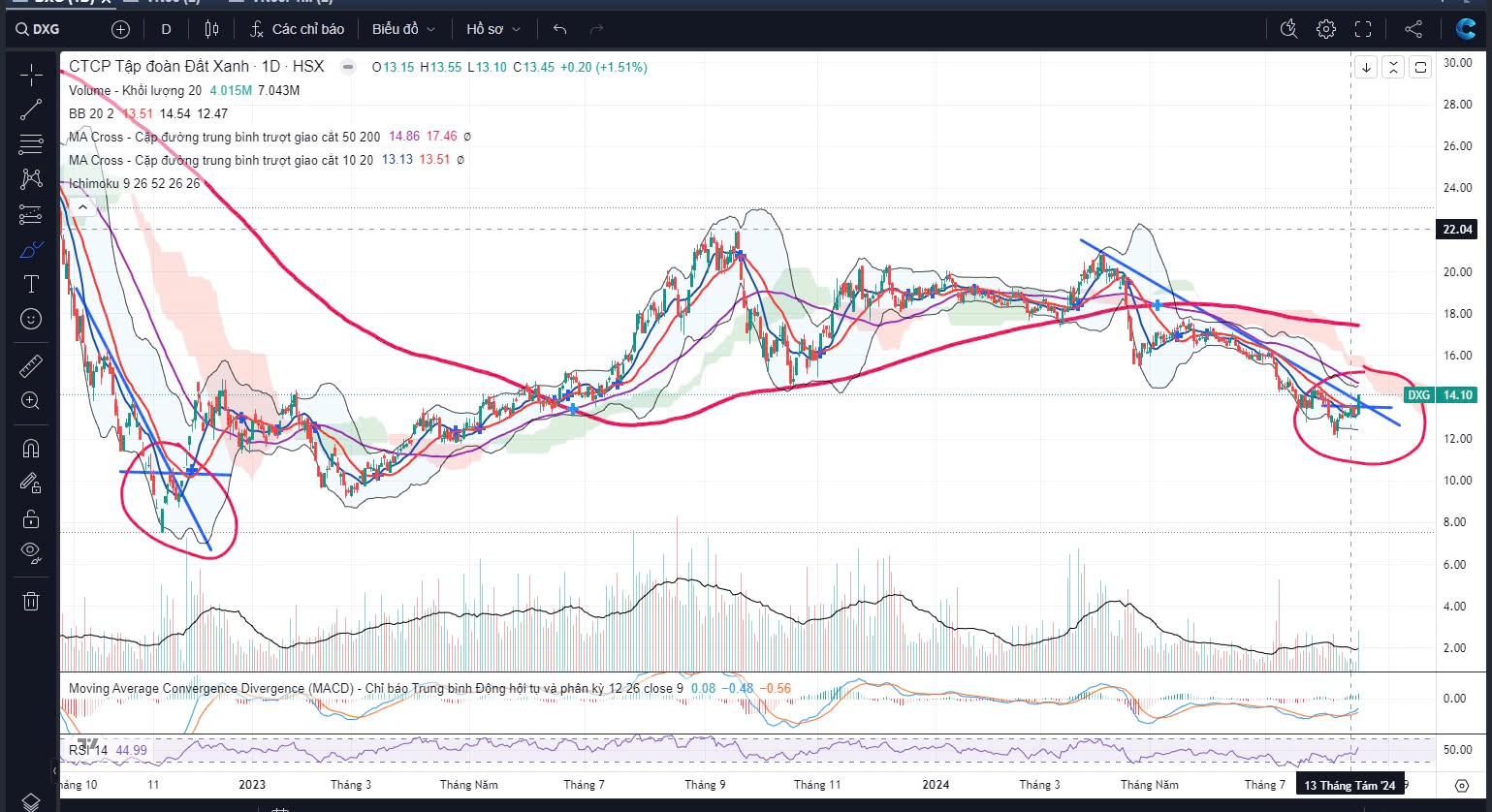1492x812 pixels.
Task: Select the Volume - Khối lượng 20 legend
Action: click(135, 90)
